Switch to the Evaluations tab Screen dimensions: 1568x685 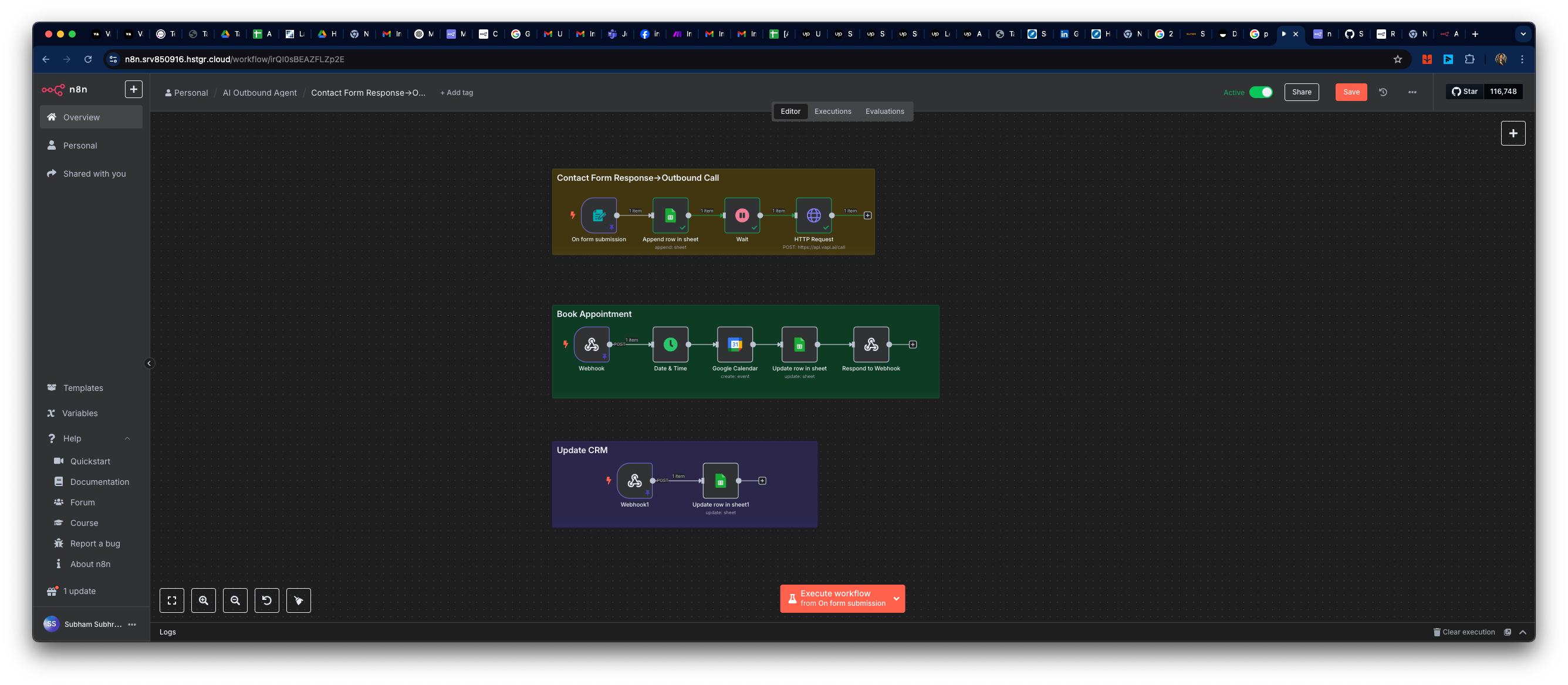[884, 112]
